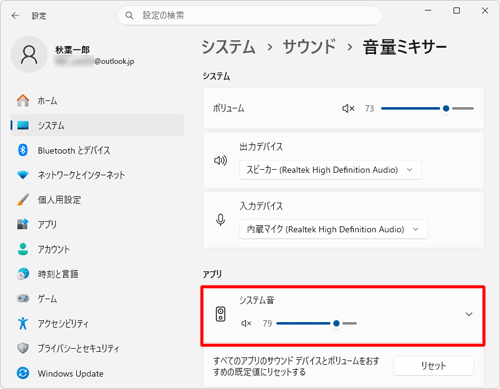
Task: Go to システム breadcrumb link
Action: 229,47
